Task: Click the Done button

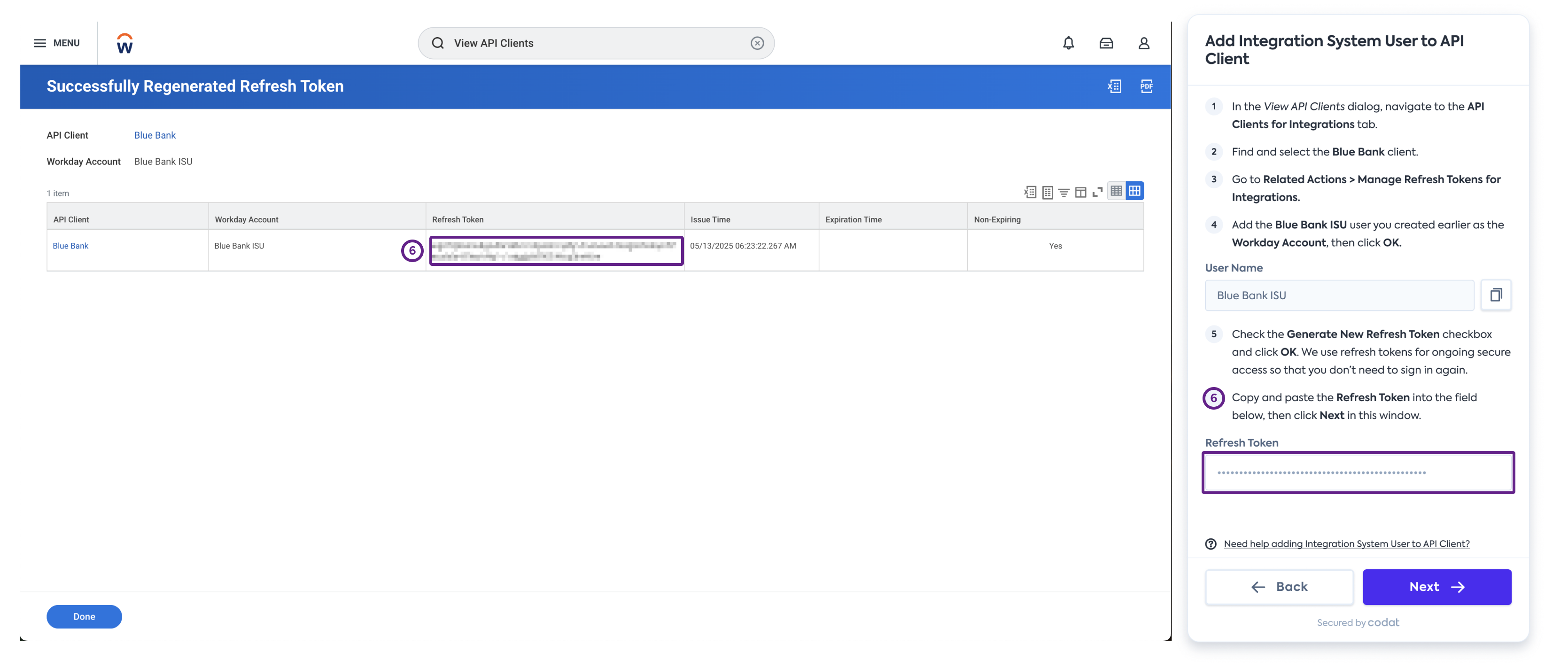Action: tap(84, 616)
